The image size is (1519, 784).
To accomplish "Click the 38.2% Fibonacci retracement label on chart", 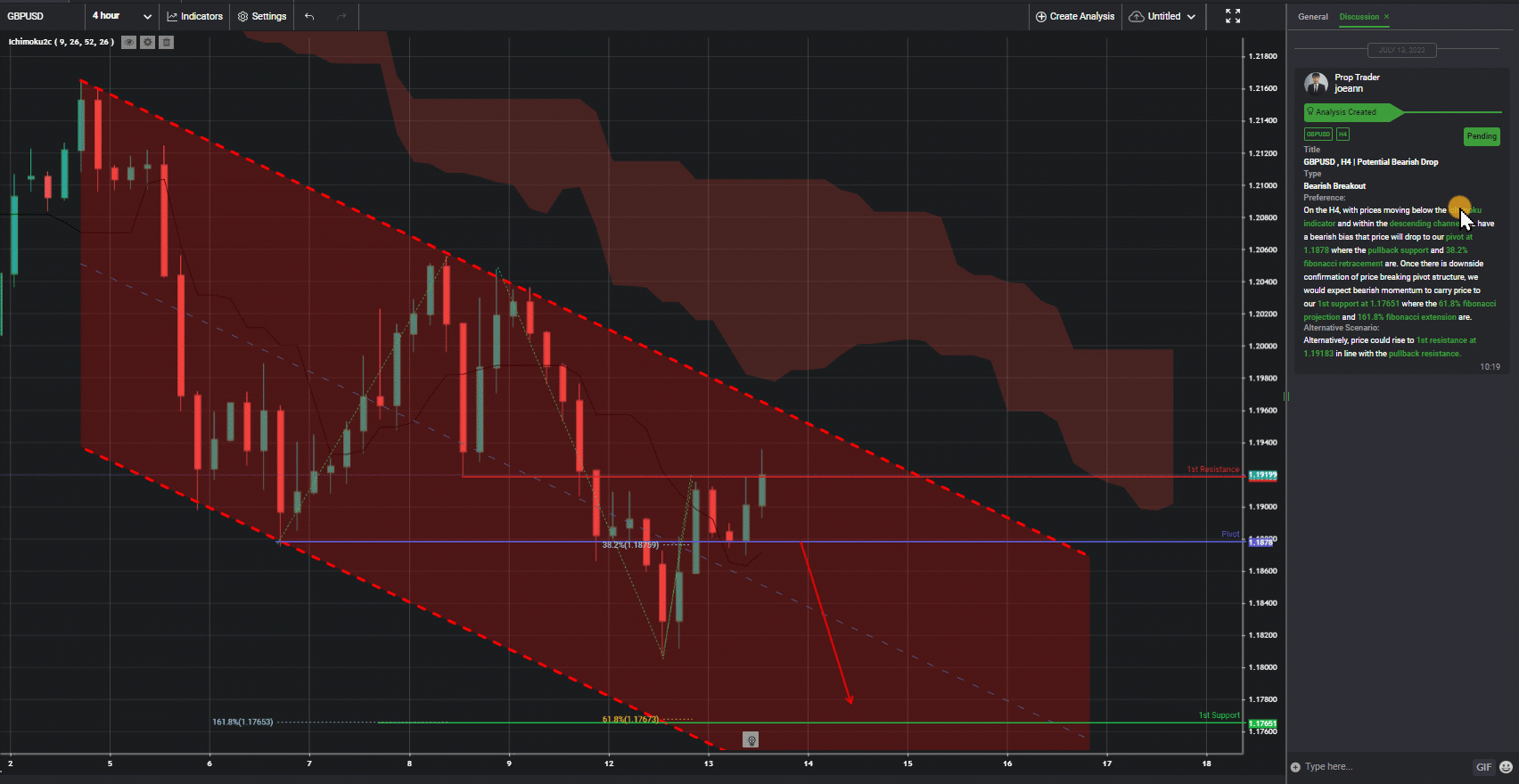I will click(x=630, y=545).
